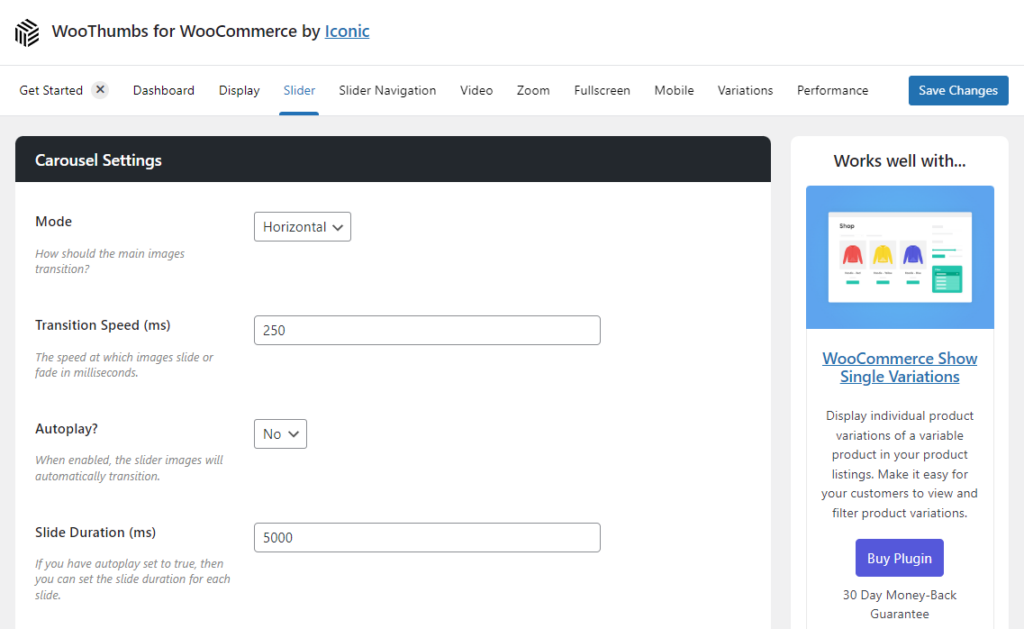Focus the Slide Duration input field
The width and height of the screenshot is (1024, 629).
(427, 537)
